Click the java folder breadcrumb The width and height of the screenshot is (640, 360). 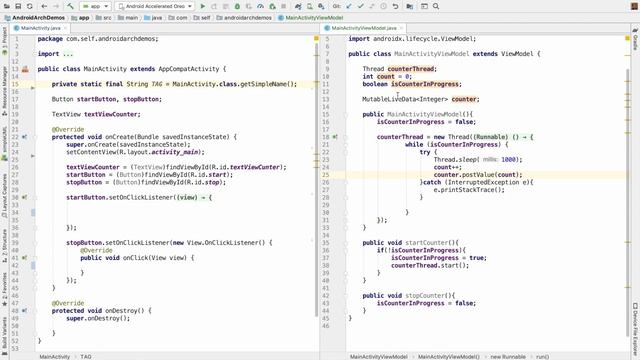click(153, 18)
